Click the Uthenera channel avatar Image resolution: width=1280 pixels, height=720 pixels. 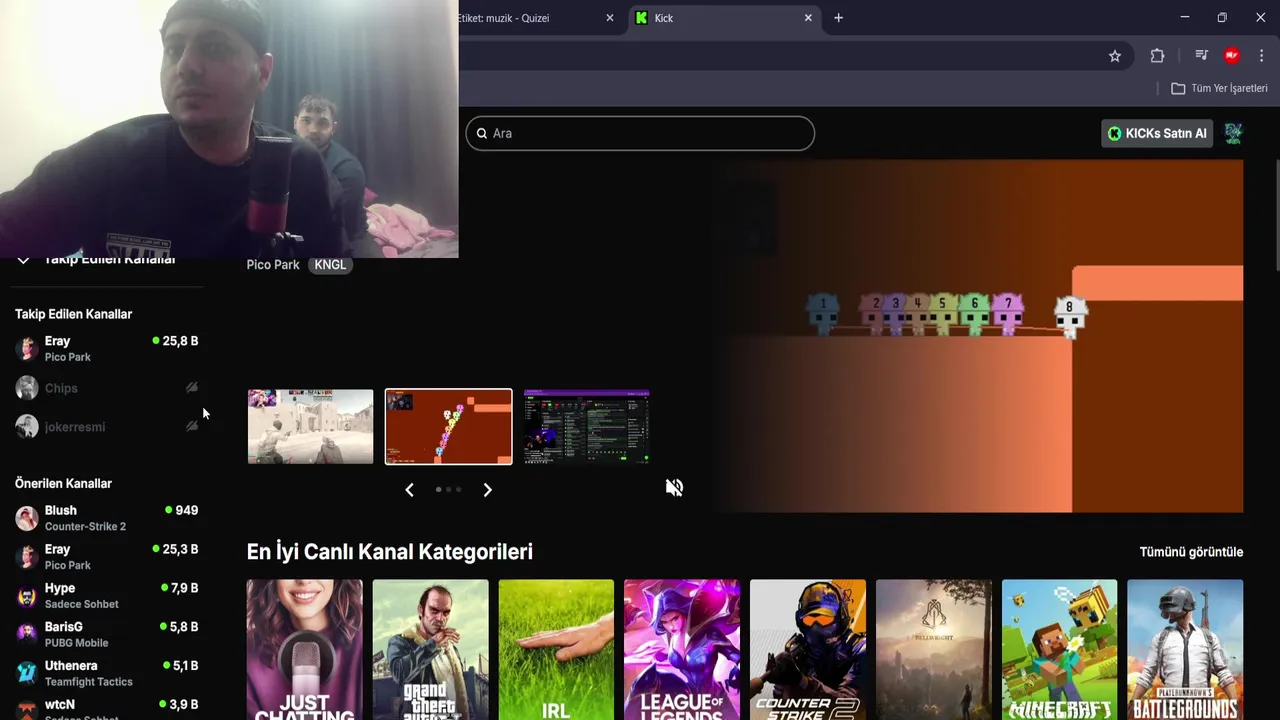27,673
